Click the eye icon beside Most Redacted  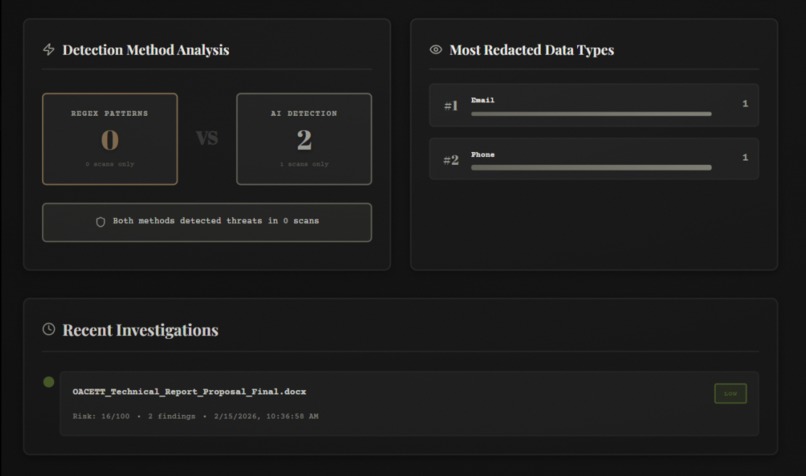[x=436, y=49]
